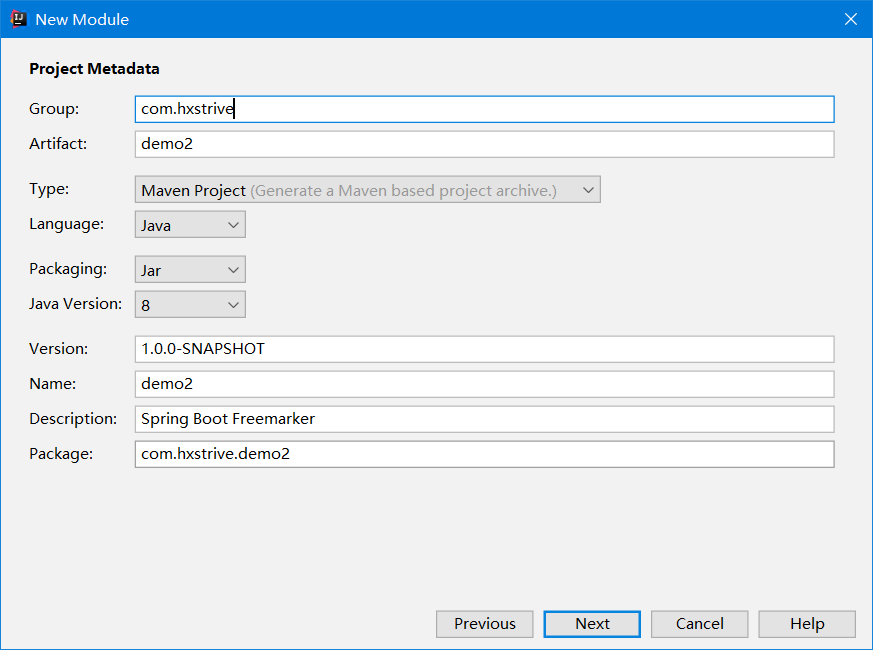Focus the Package field with com.hxstrive.demo2
The height and width of the screenshot is (650, 873).
484,454
